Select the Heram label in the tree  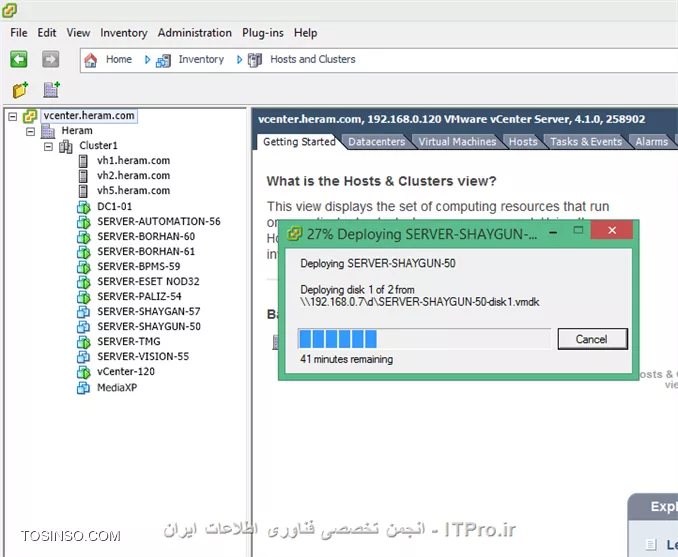(77, 131)
